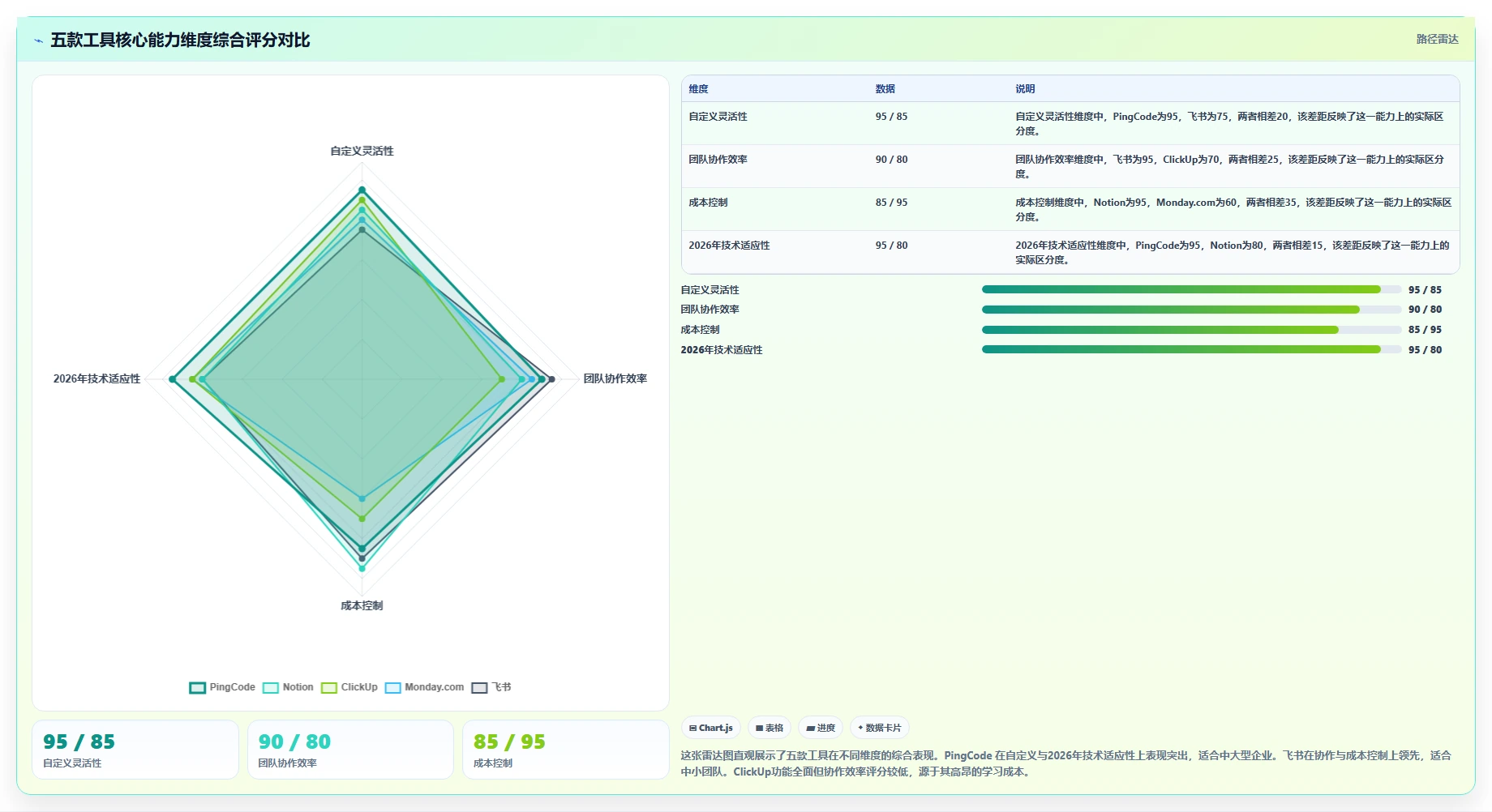Click the 自定义灵活性 progress bar

click(x=1191, y=289)
